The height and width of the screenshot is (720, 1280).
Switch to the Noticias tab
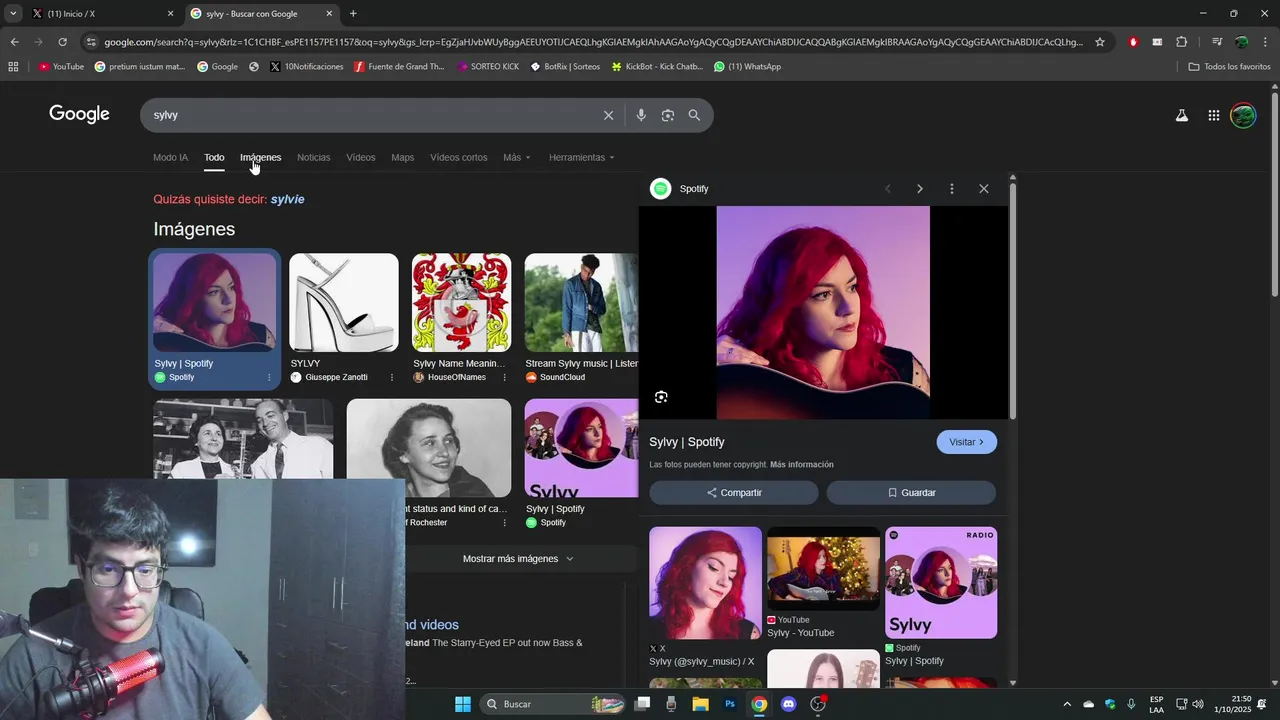313,158
